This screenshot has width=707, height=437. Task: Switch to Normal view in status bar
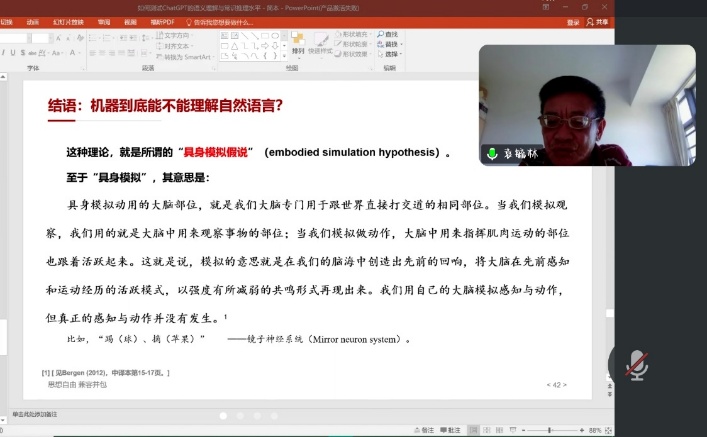(474, 430)
